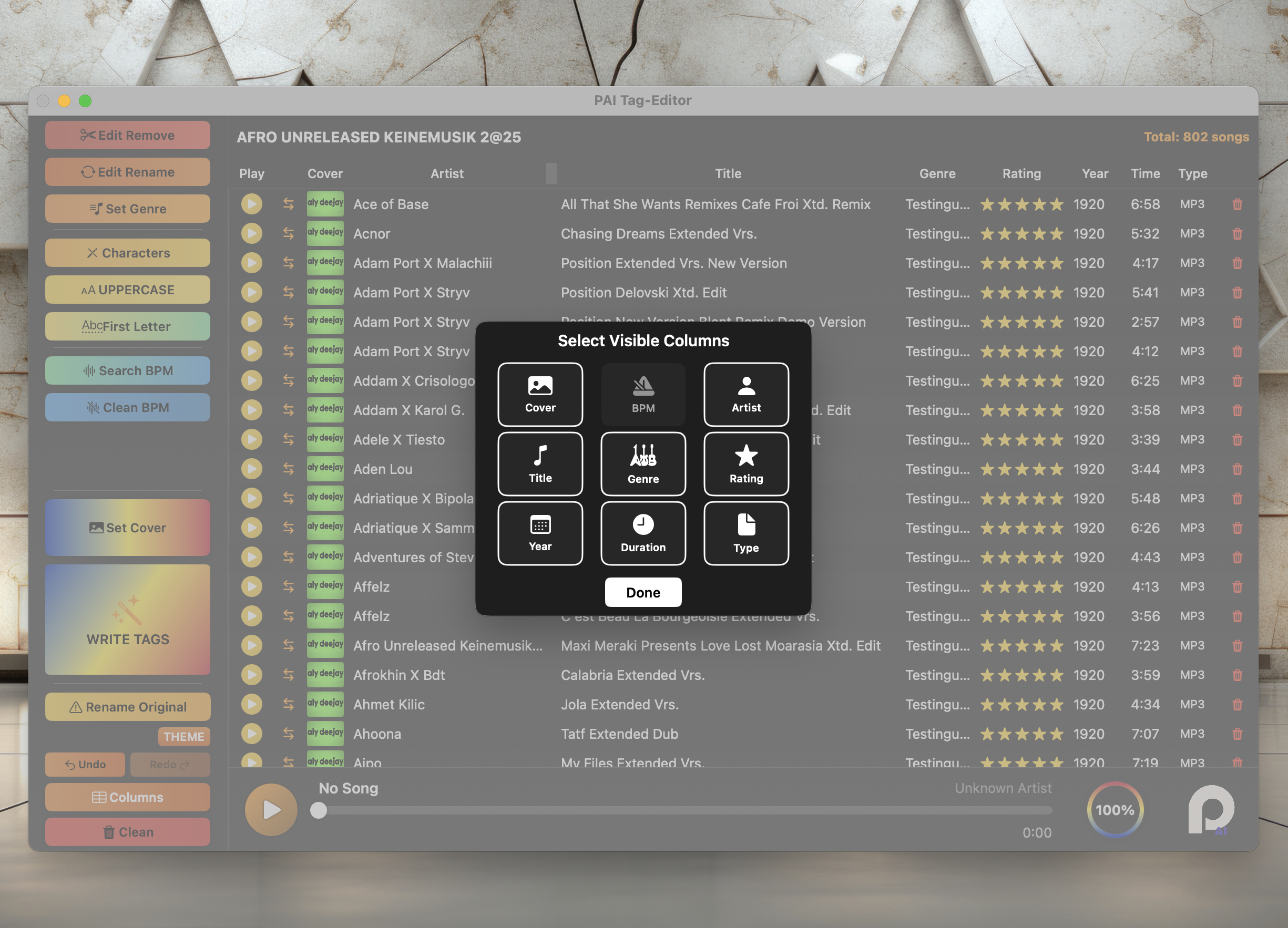Sort by the Year column header
Image resolution: width=1288 pixels, height=928 pixels.
click(1095, 174)
